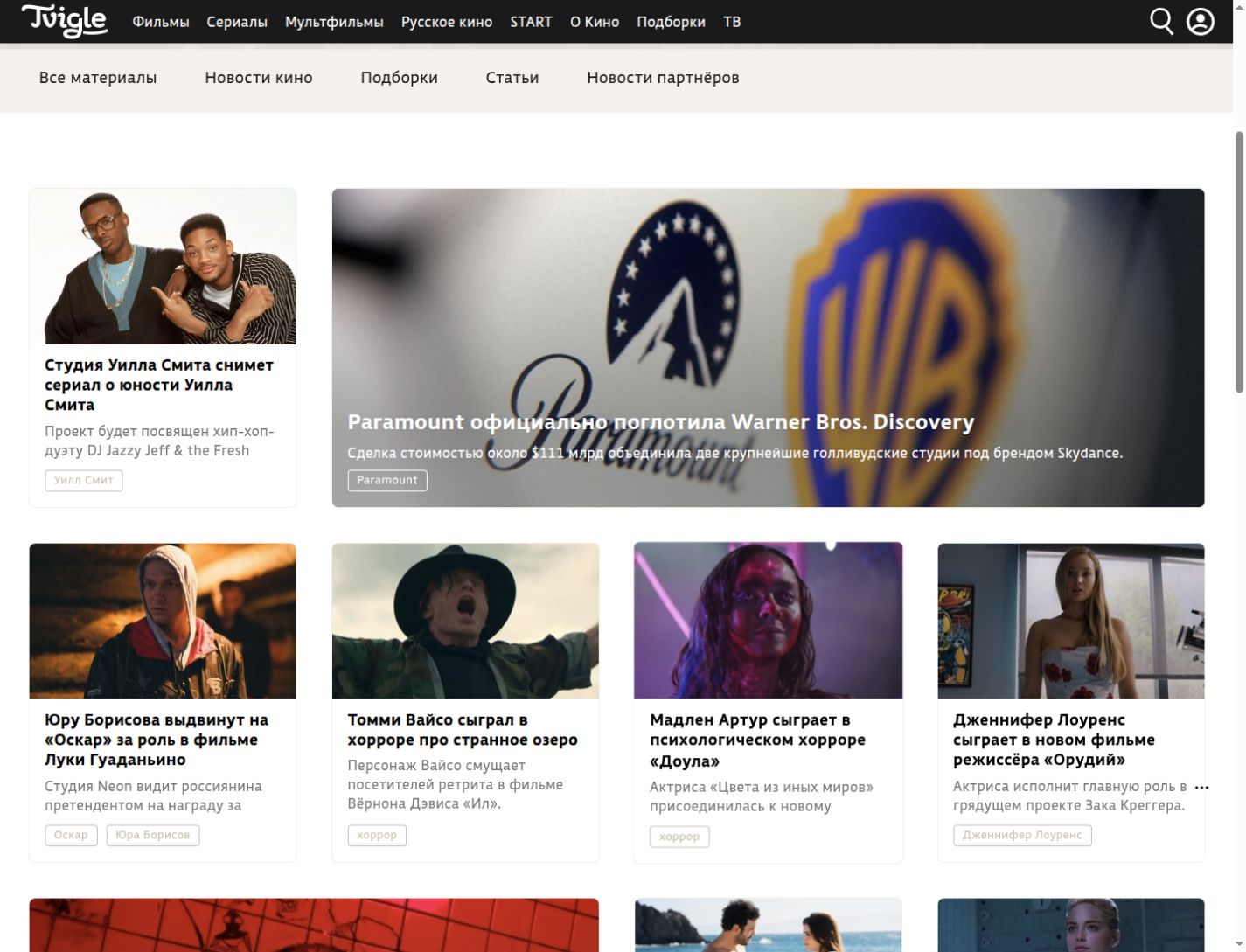Screen dimensions: 1246x952
Task: Open the user profile icon
Action: [1201, 21]
